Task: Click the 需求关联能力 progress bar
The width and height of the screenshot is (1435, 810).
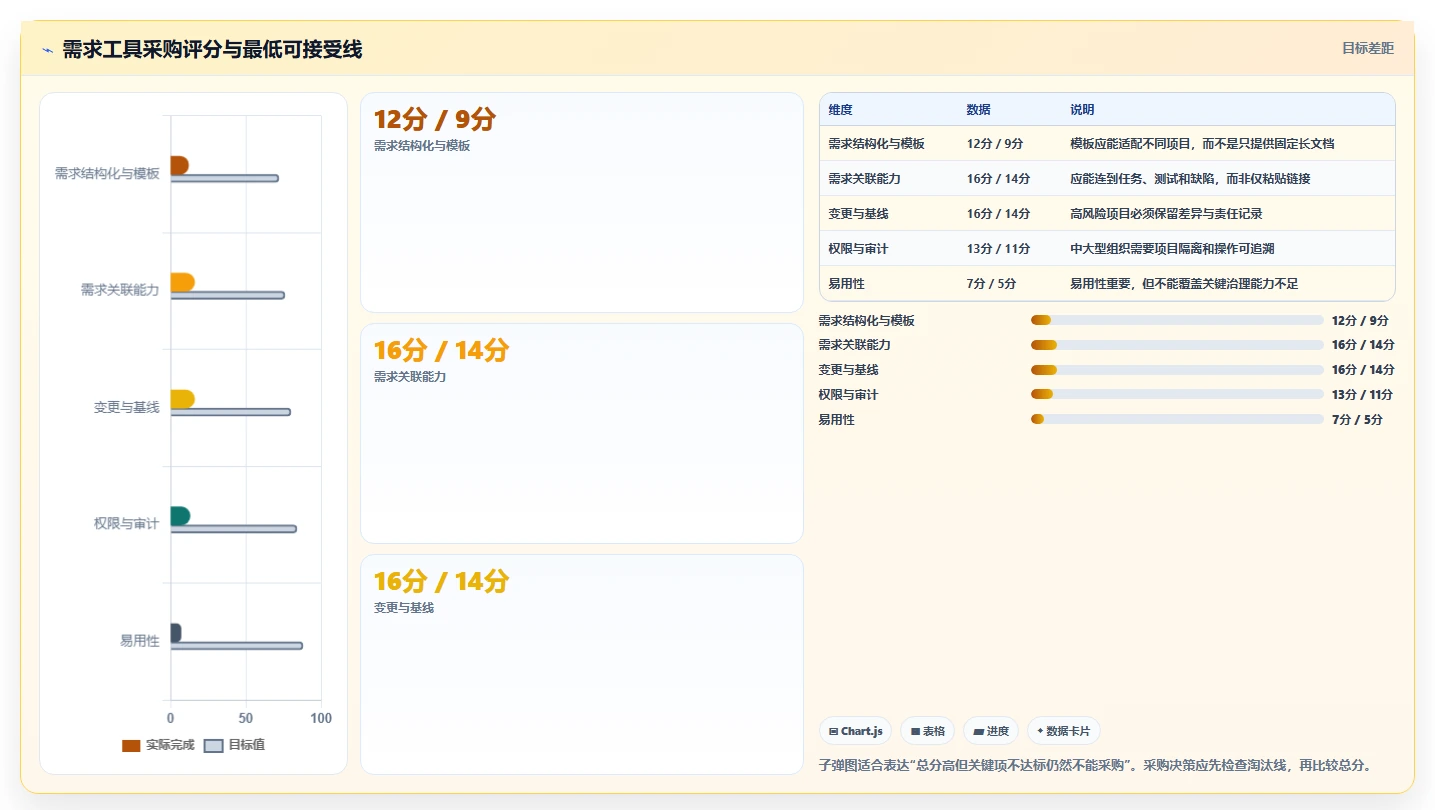Action: 1177,345
